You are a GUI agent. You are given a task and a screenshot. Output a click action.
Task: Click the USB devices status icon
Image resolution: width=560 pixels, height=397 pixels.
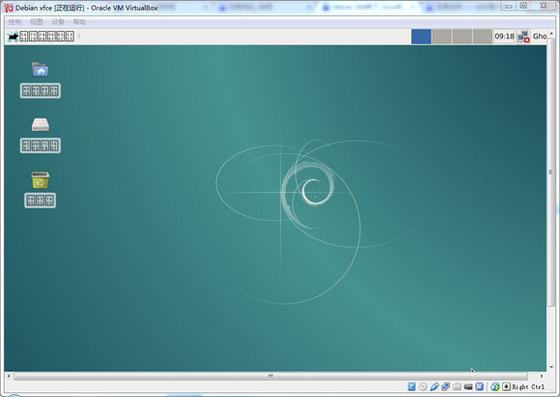click(434, 387)
